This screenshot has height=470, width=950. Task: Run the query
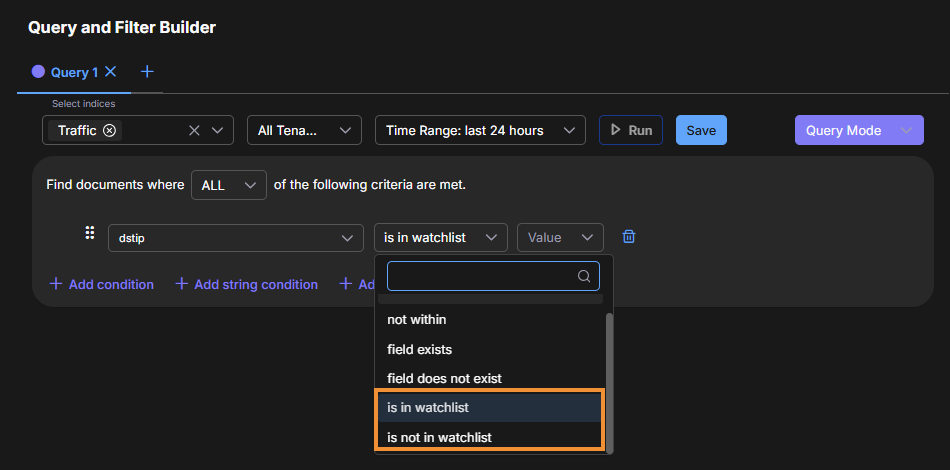(630, 131)
